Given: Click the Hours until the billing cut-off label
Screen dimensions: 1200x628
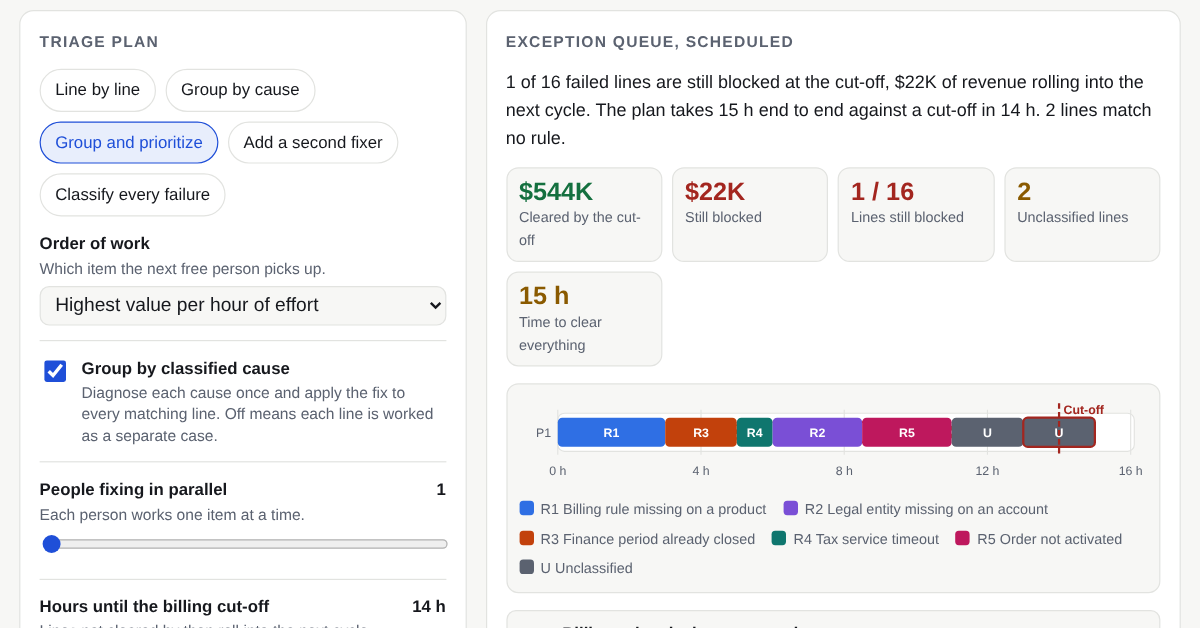Looking at the screenshot, I should (x=154, y=606).
